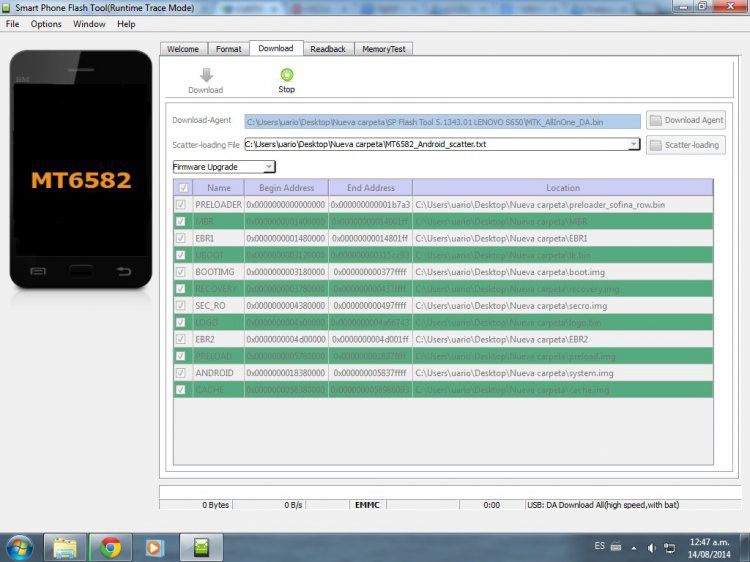This screenshot has height=562, width=750.
Task: Click the green Stop icon
Action: tap(287, 75)
